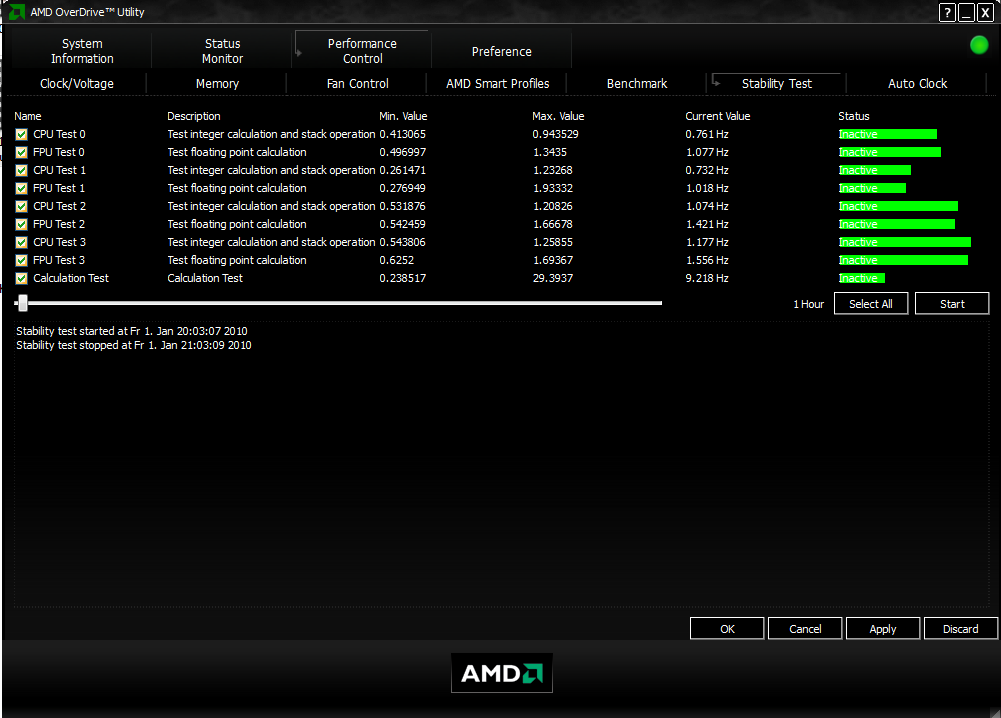Toggle the FPU Test 1 checkbox
Viewport: 1001px width, 718px height.
coord(22,188)
